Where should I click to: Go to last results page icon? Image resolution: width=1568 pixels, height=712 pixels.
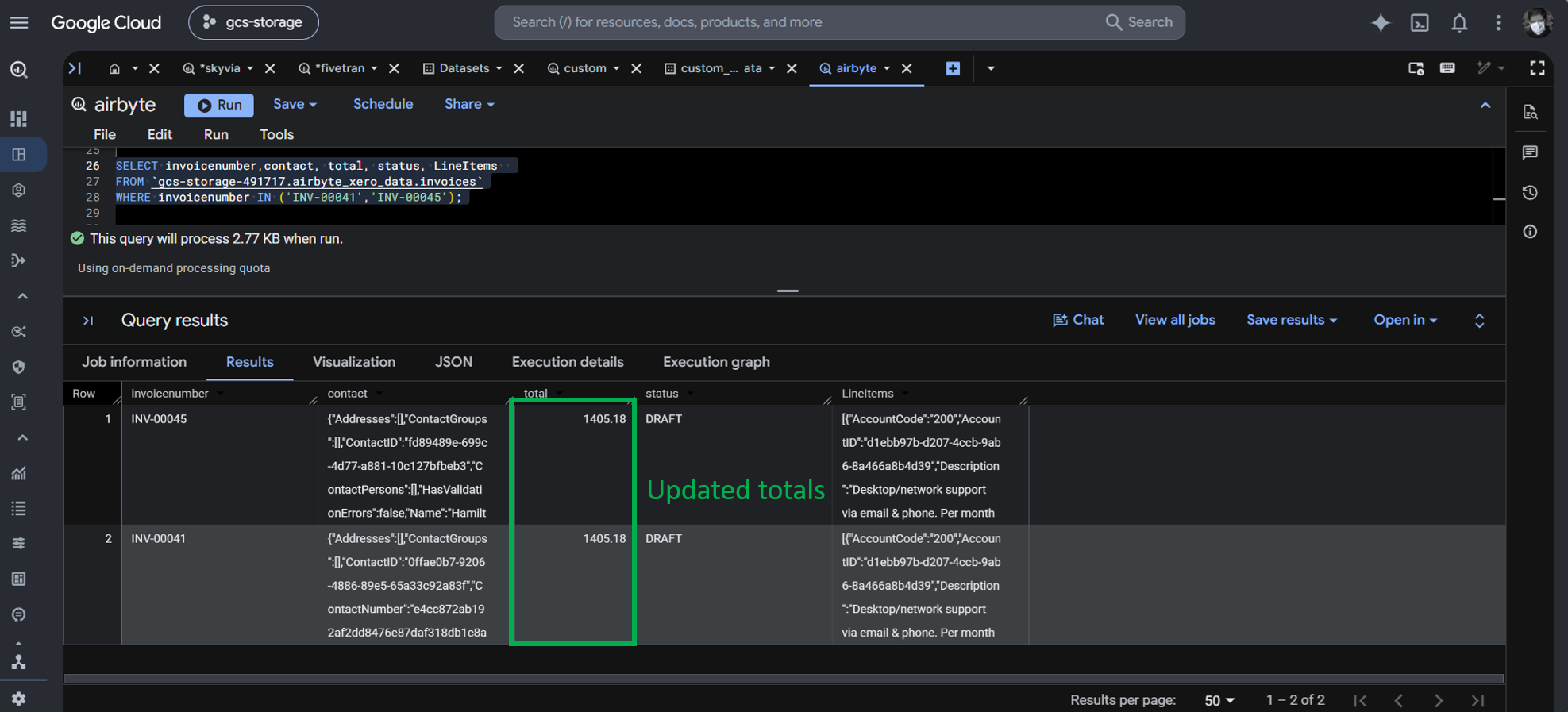coord(1477,700)
